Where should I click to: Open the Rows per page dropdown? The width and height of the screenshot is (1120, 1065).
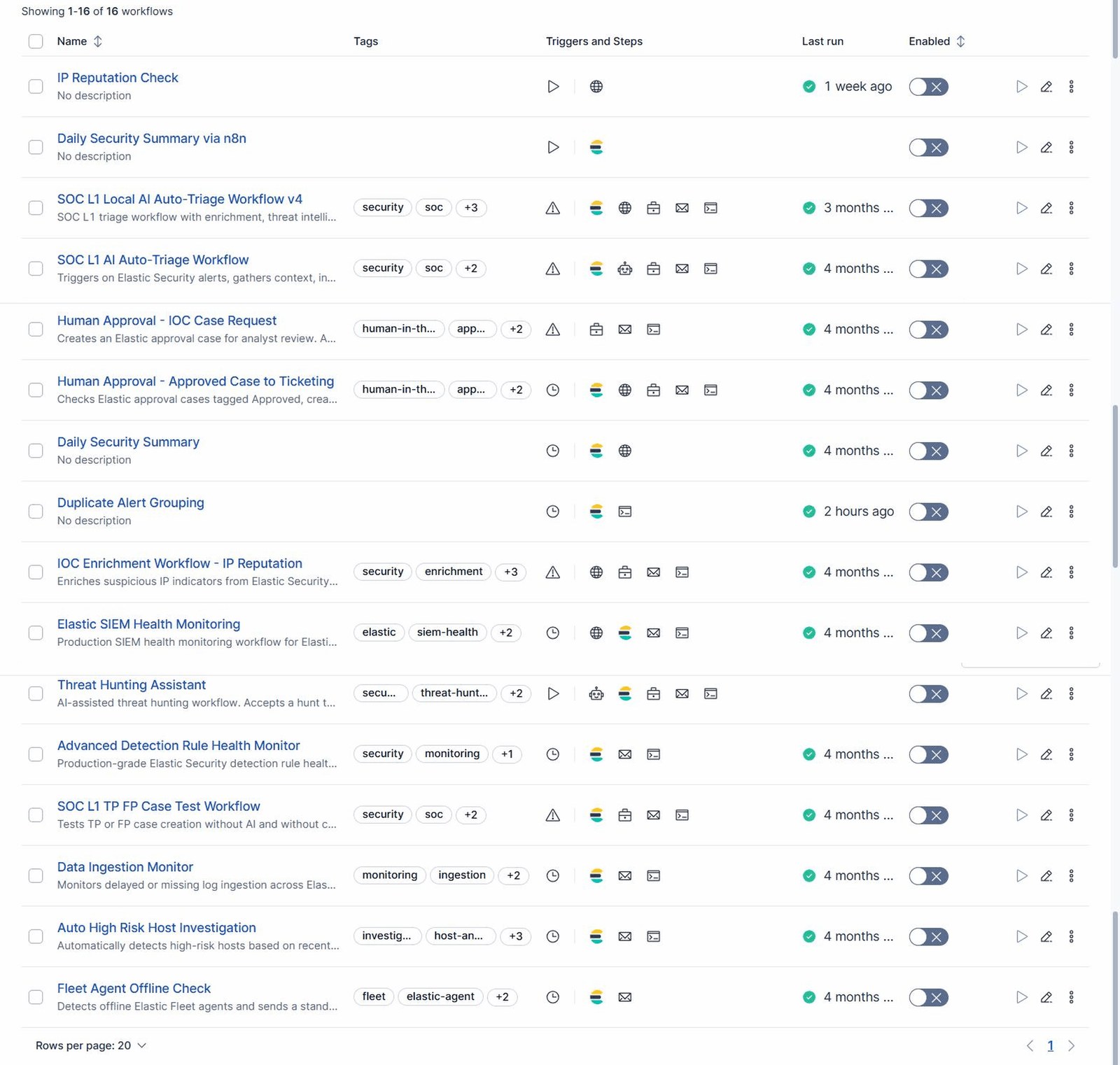click(91, 1045)
